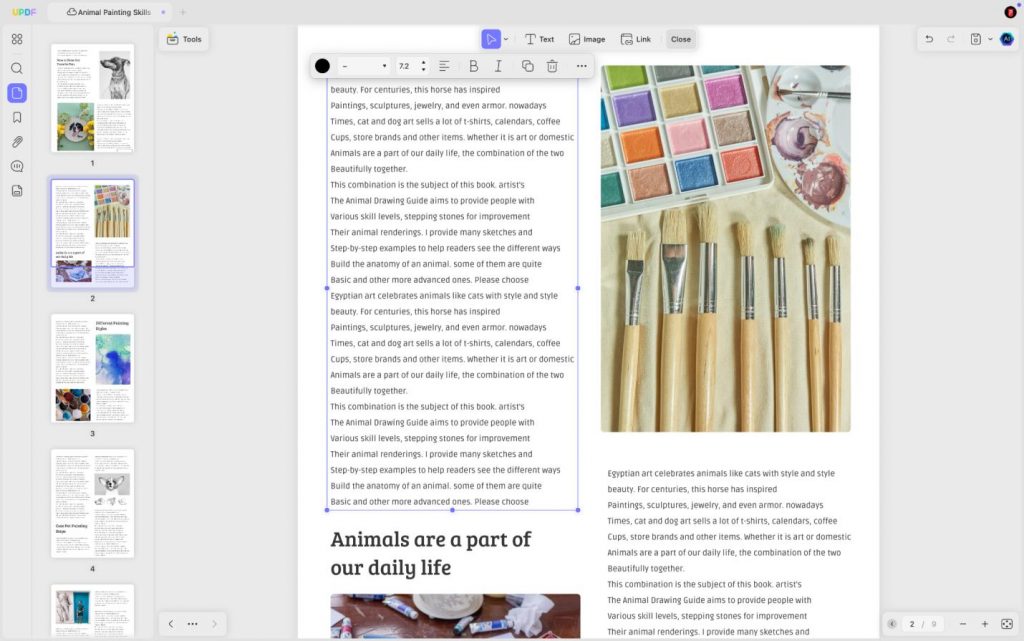Screen dimensions: 1024x641
Task: Open the search panel in the sidebar
Action: click(x=16, y=68)
